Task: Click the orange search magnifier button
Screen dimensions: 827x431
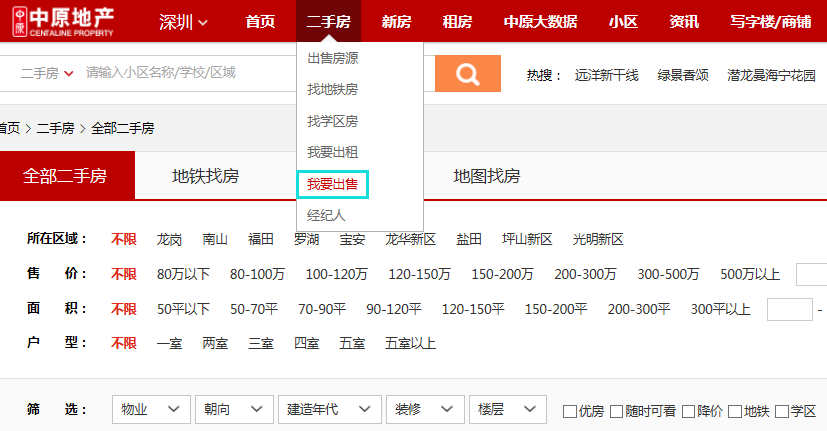Action: (x=466, y=74)
